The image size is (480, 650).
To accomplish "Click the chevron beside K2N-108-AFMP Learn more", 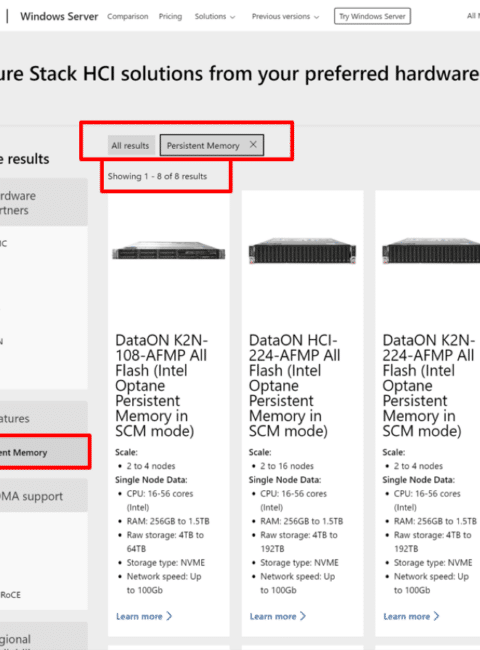I will tap(169, 616).
